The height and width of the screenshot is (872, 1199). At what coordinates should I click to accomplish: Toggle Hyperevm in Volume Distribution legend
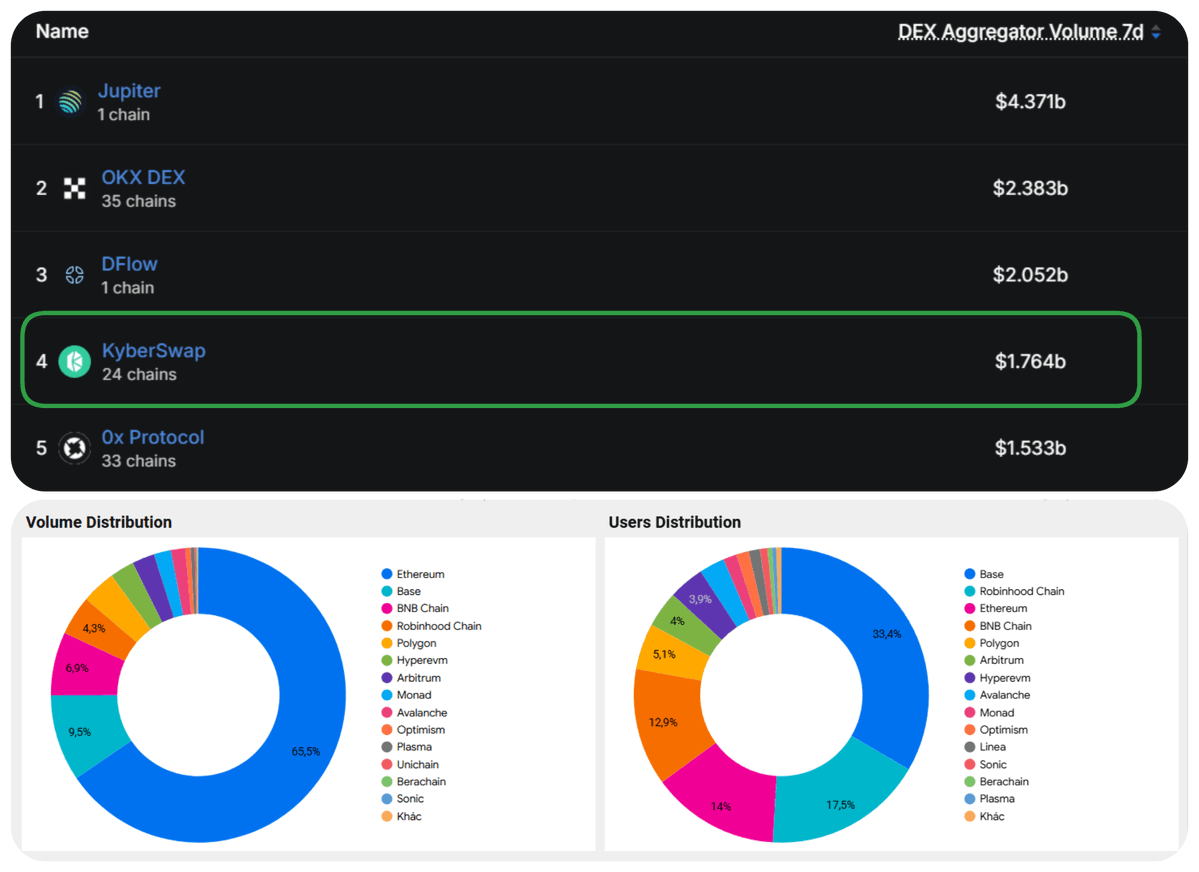point(414,660)
